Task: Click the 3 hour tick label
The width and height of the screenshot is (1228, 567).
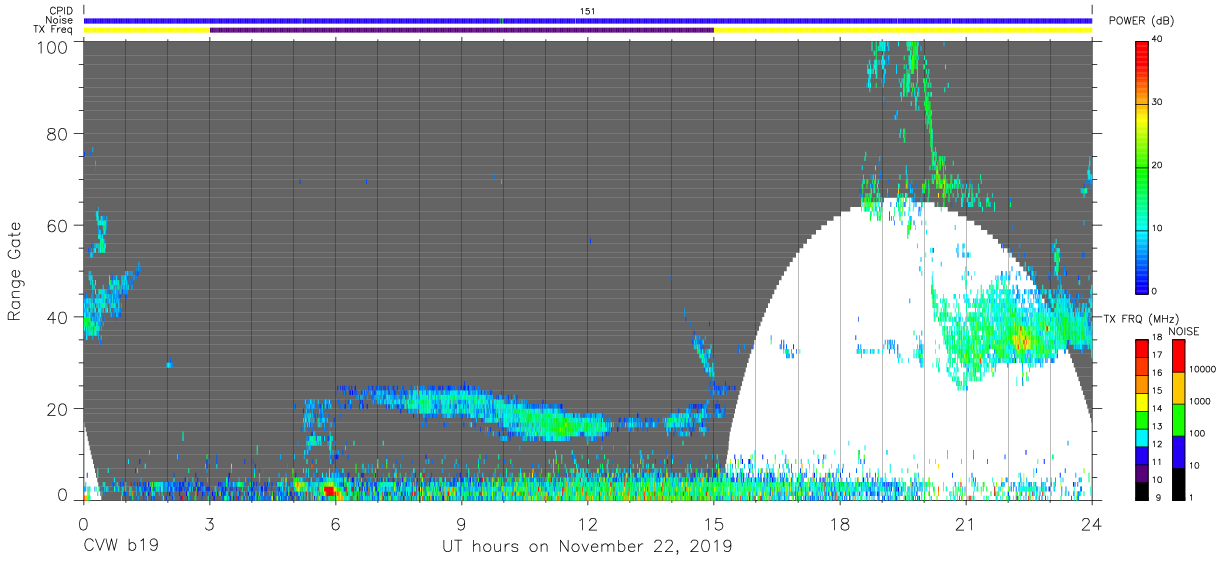Action: [x=210, y=523]
